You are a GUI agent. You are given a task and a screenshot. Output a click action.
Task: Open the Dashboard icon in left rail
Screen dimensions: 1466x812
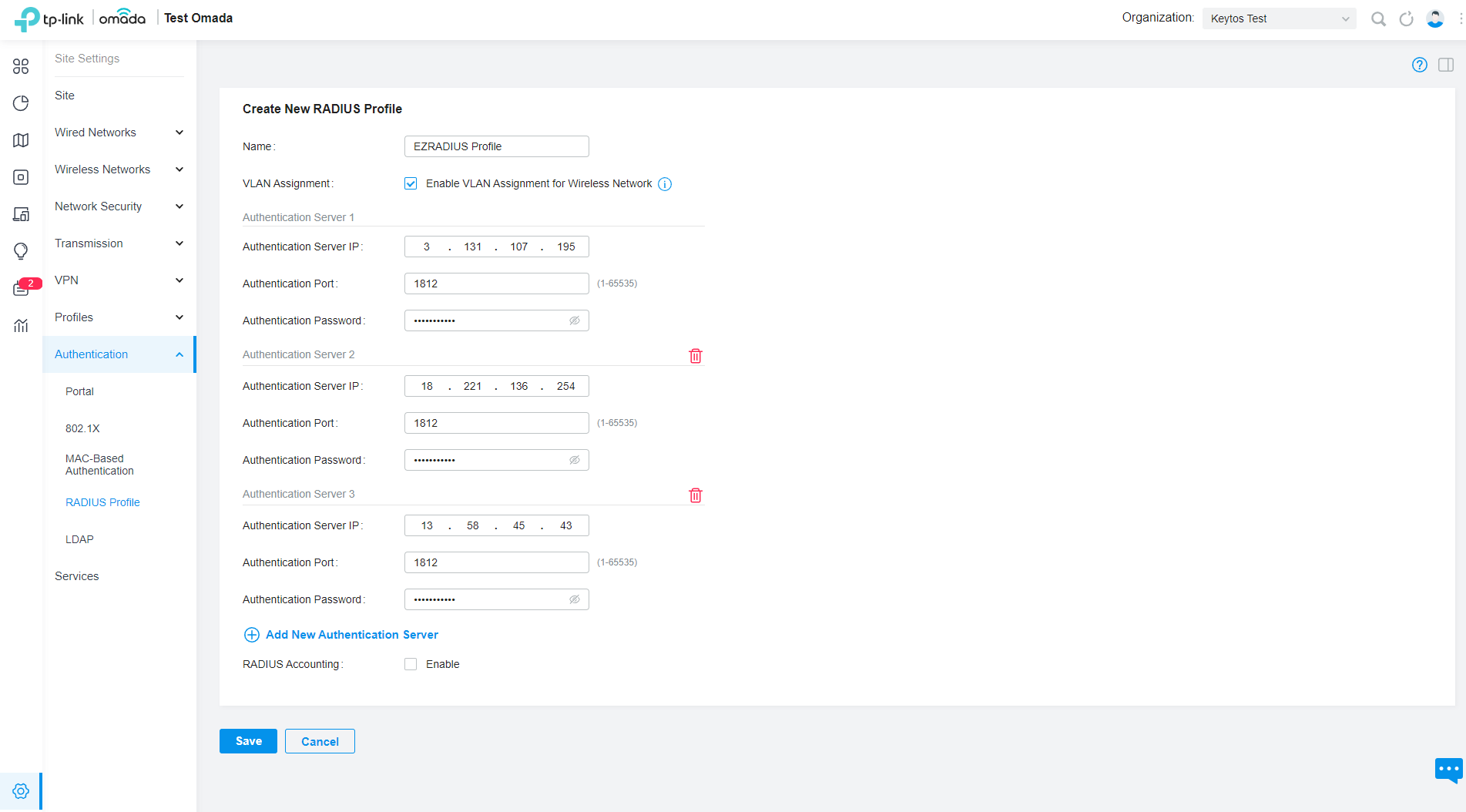21,66
